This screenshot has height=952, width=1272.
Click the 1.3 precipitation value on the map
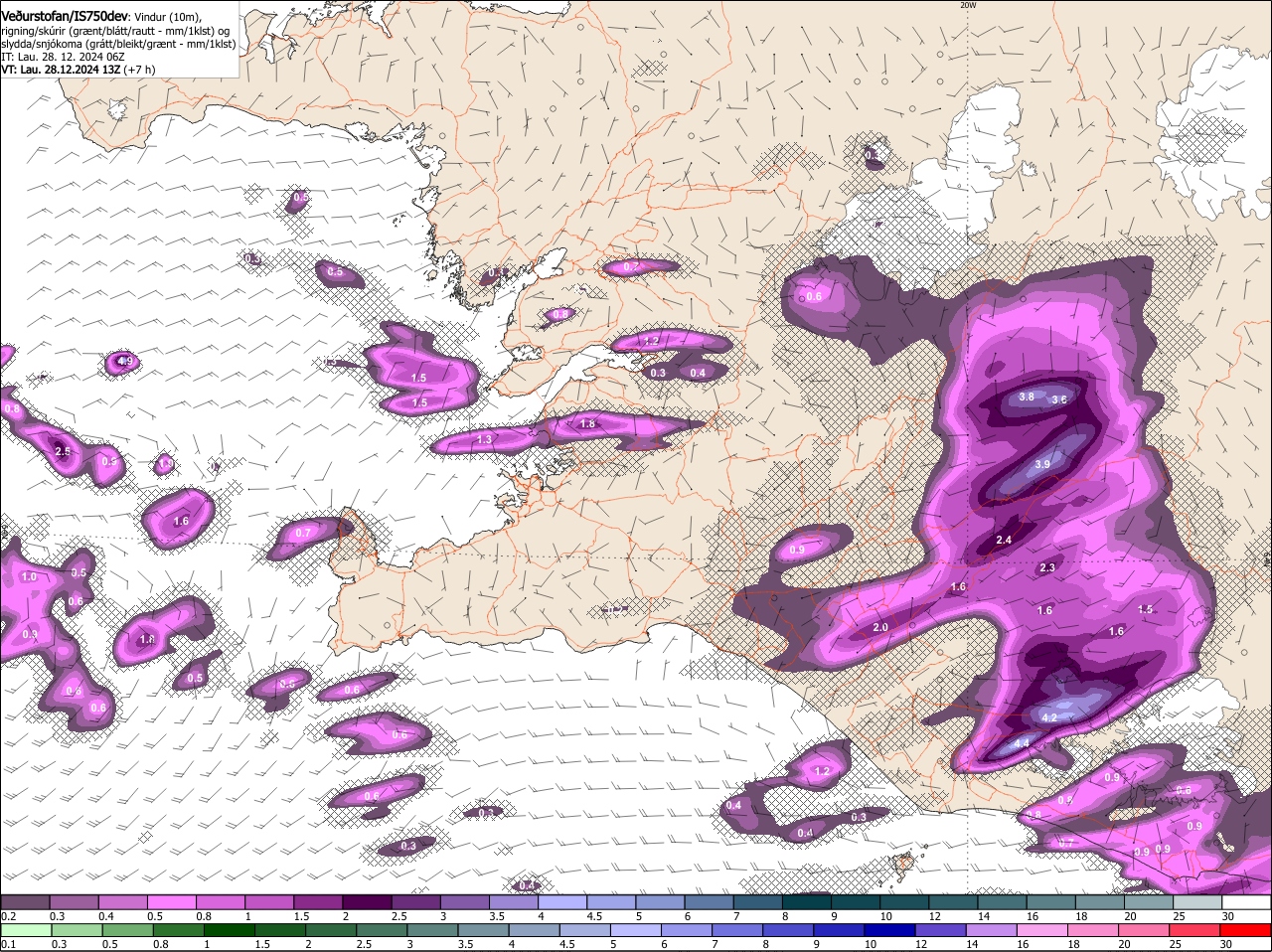(x=485, y=439)
